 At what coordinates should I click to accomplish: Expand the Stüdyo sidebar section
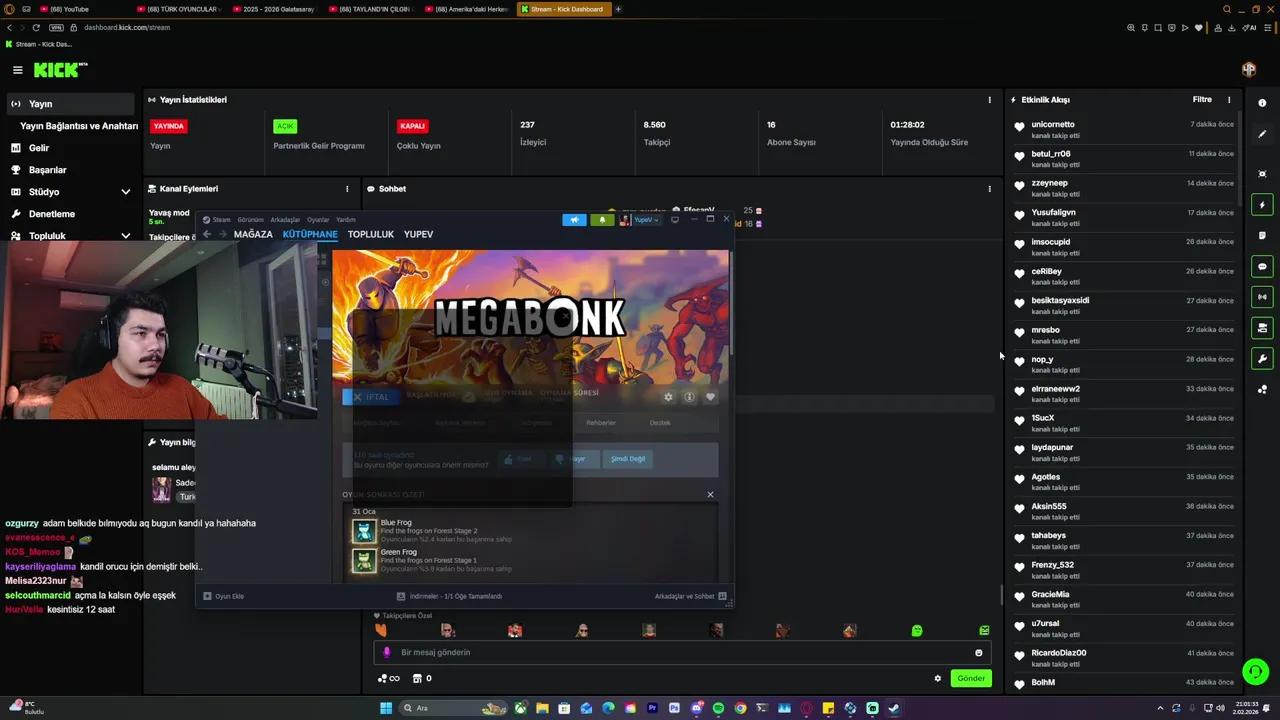125,192
